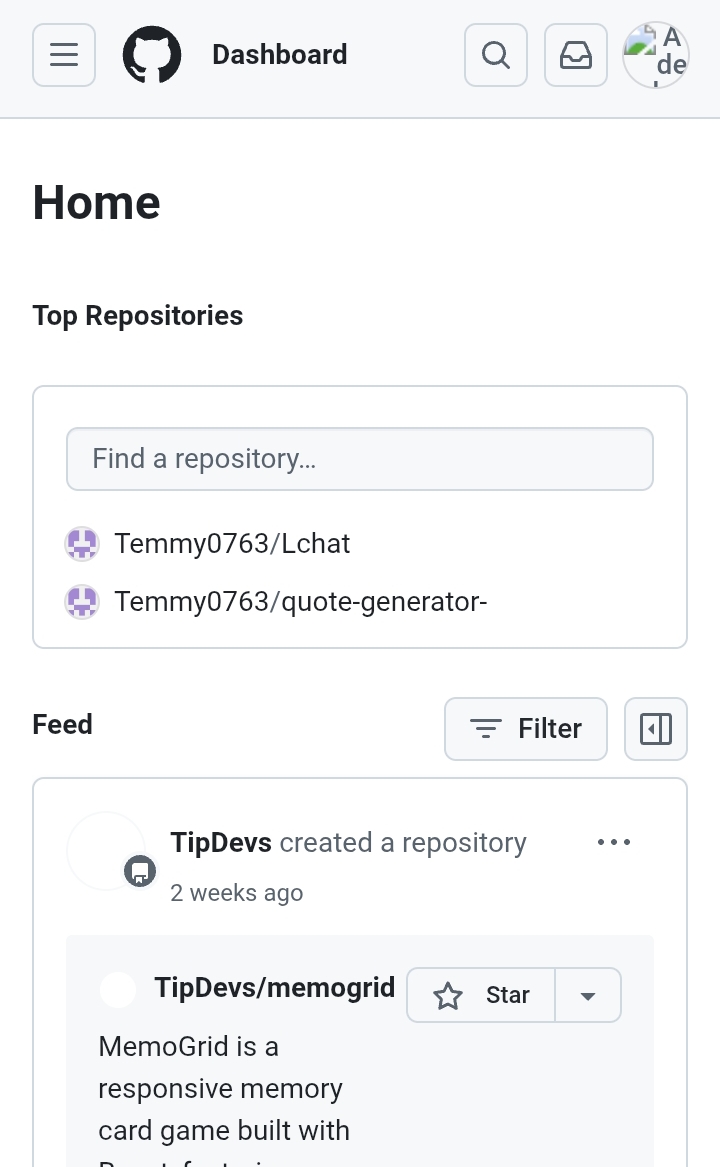Click the GitHub Octocat logo
The image size is (720, 1167).
point(152,55)
